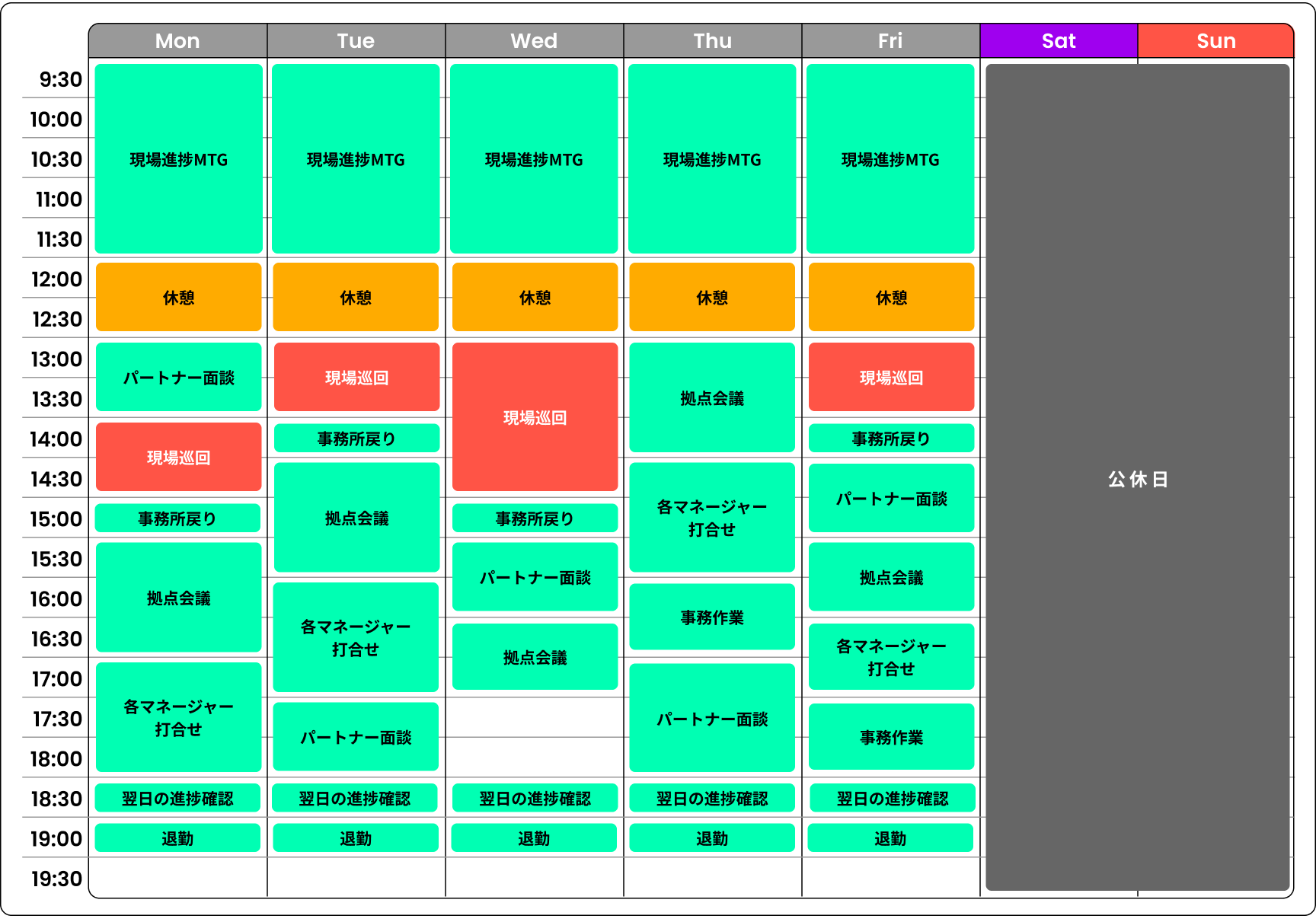The width and height of the screenshot is (1316, 922).
Task: Click the 9:30 time label
Action: 61,79
